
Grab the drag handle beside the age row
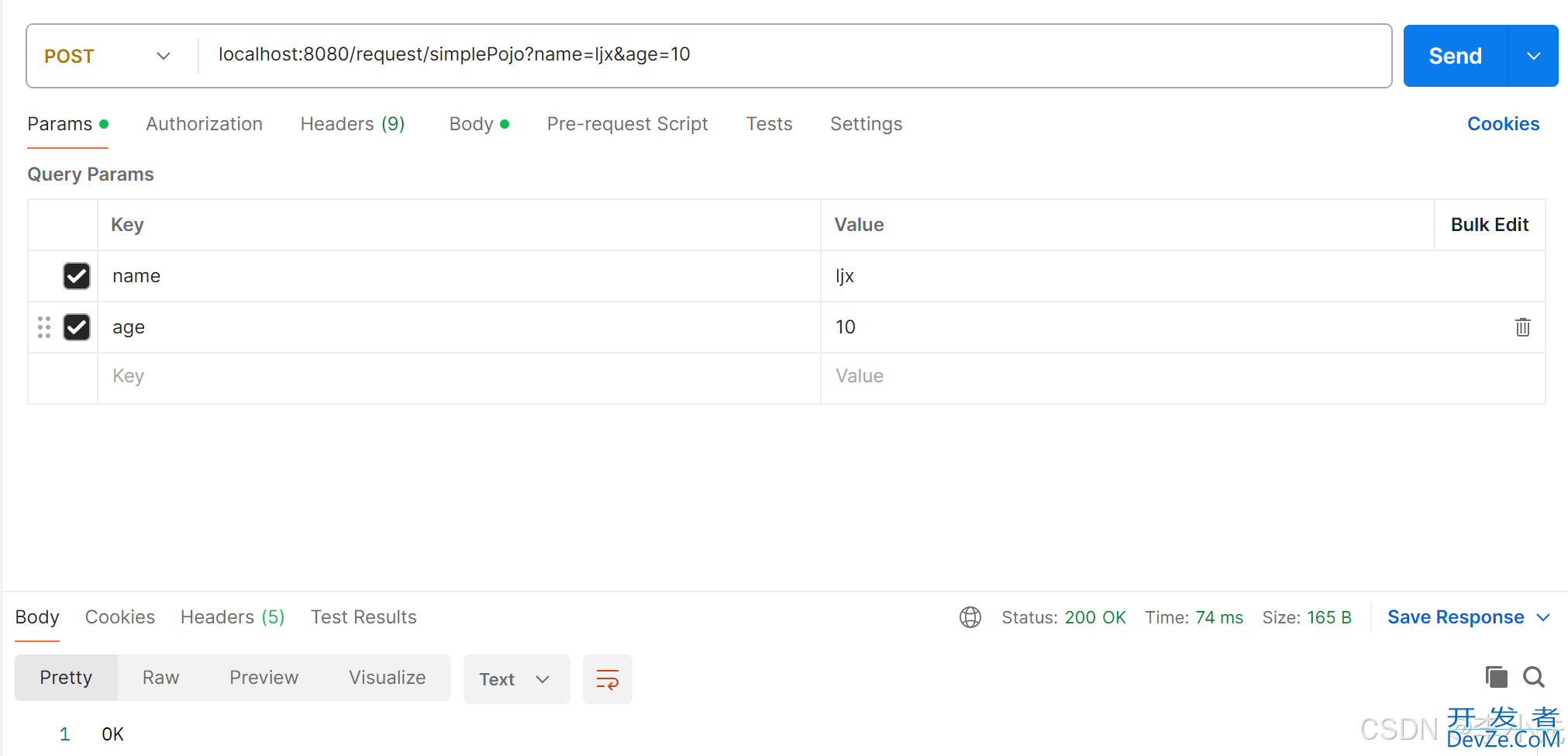44,327
